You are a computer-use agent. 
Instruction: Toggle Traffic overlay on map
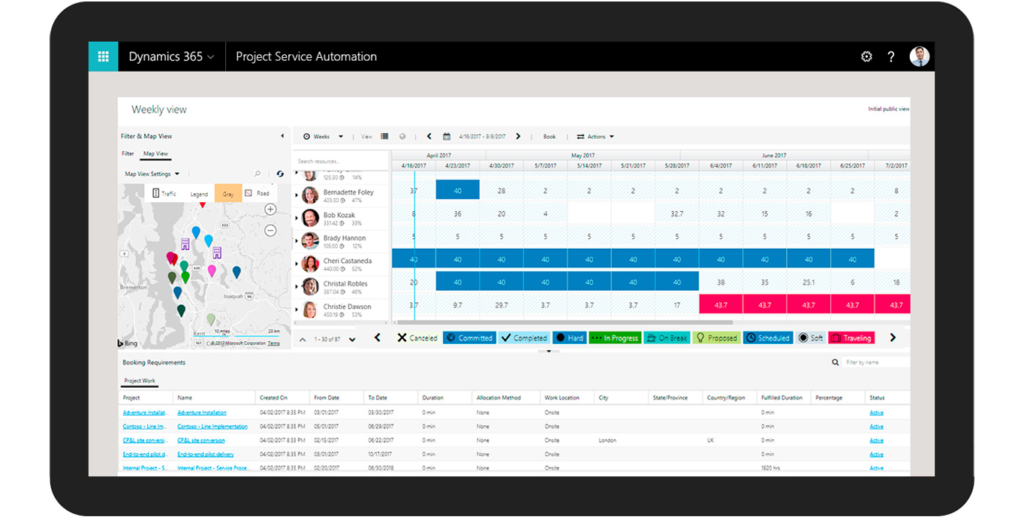[x=164, y=193]
